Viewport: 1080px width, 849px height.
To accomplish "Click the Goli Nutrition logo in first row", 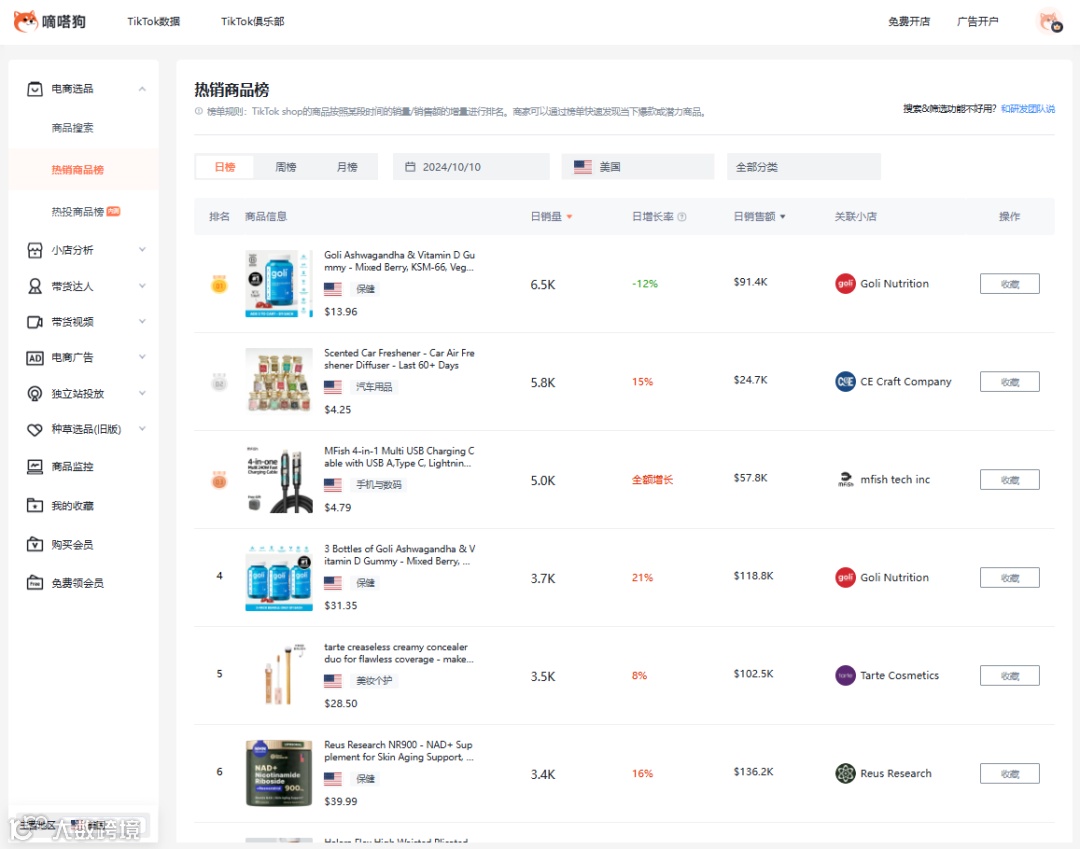I will coord(845,284).
